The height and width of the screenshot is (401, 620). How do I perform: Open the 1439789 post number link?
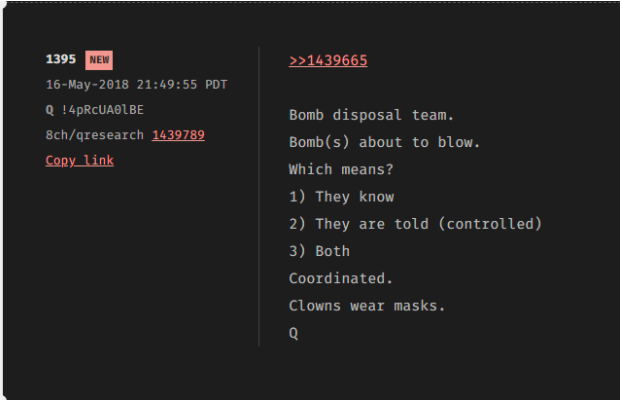coord(178,134)
